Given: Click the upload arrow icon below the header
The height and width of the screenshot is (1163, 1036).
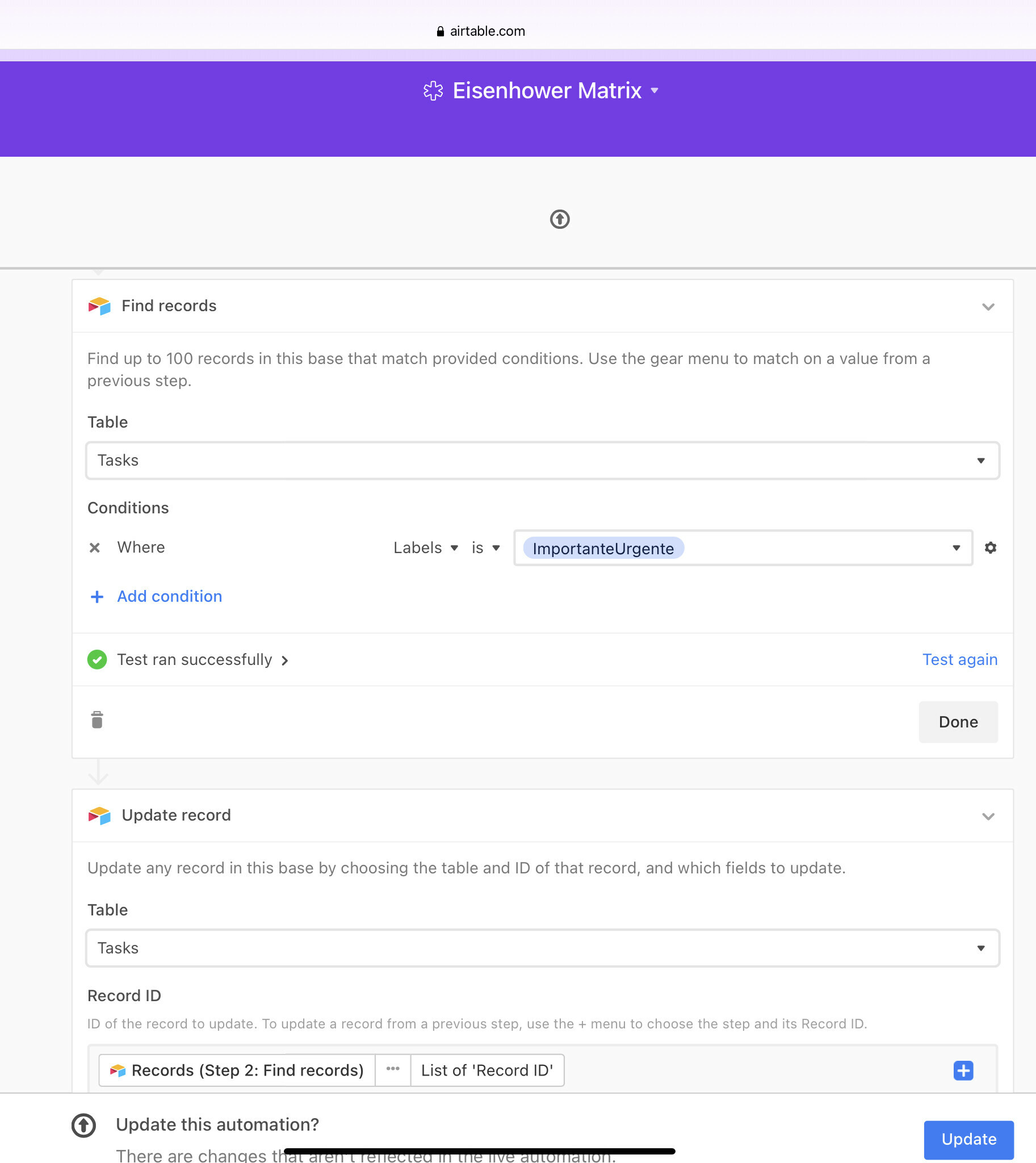Looking at the screenshot, I should tap(560, 219).
